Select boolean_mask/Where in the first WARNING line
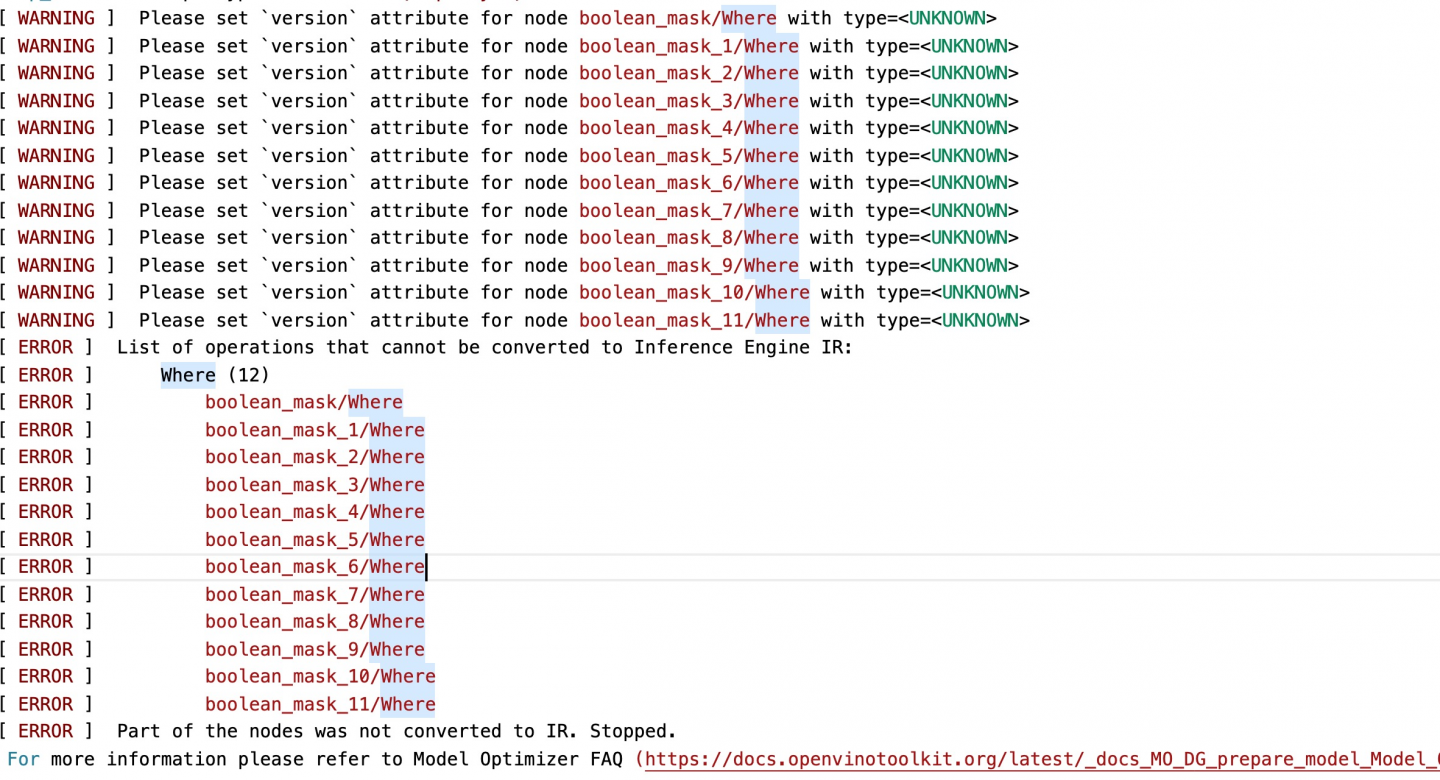The image size is (1440, 780). [677, 18]
